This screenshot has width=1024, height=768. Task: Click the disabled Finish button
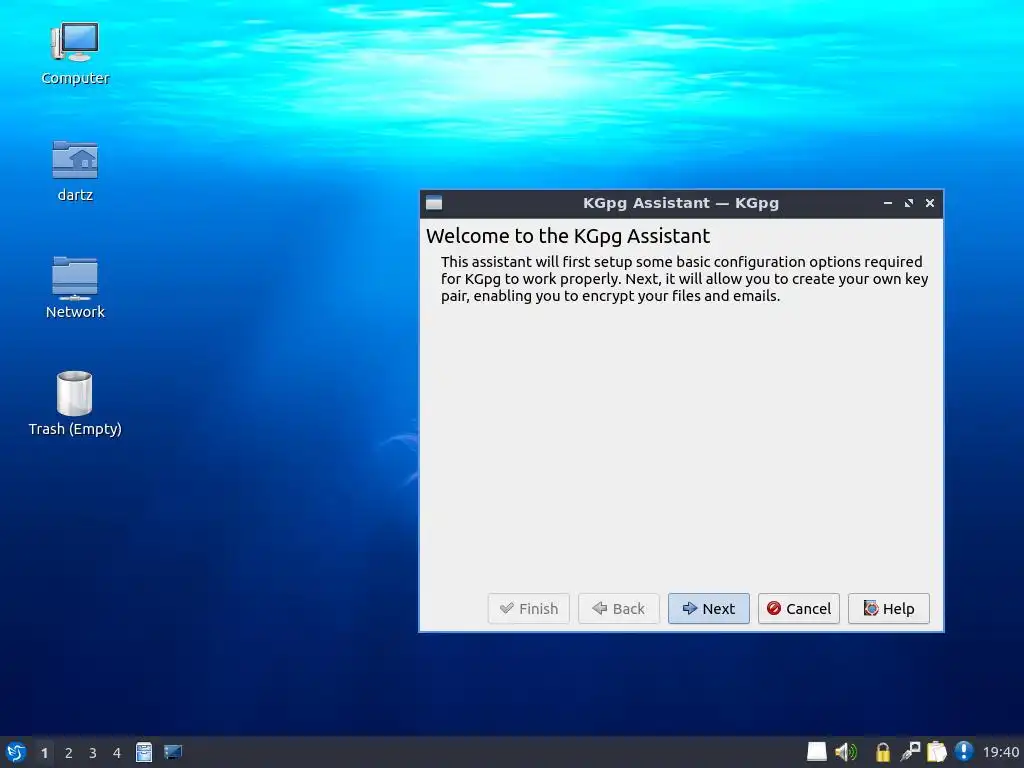point(528,609)
